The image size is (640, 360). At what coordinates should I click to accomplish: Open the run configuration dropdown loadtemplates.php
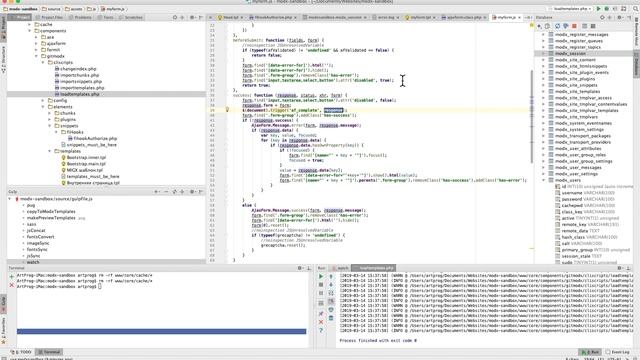(x=571, y=9)
